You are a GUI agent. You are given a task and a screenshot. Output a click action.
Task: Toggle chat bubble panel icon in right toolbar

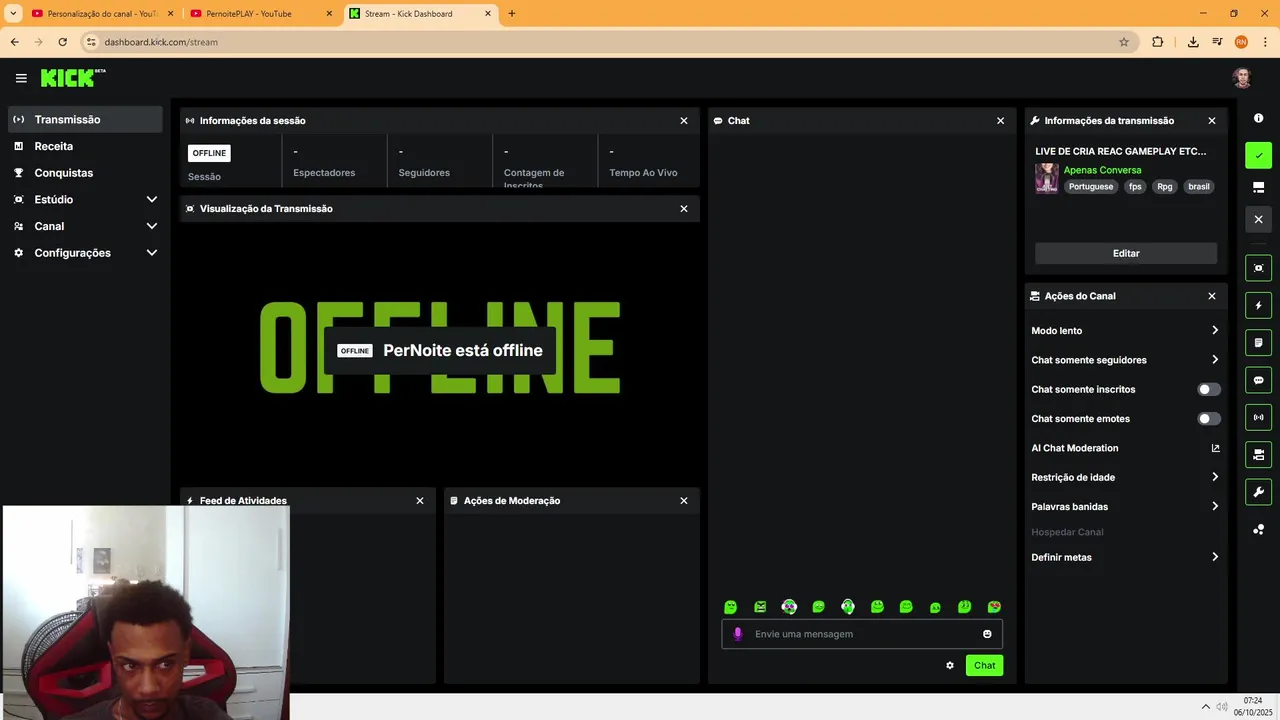coord(1258,380)
